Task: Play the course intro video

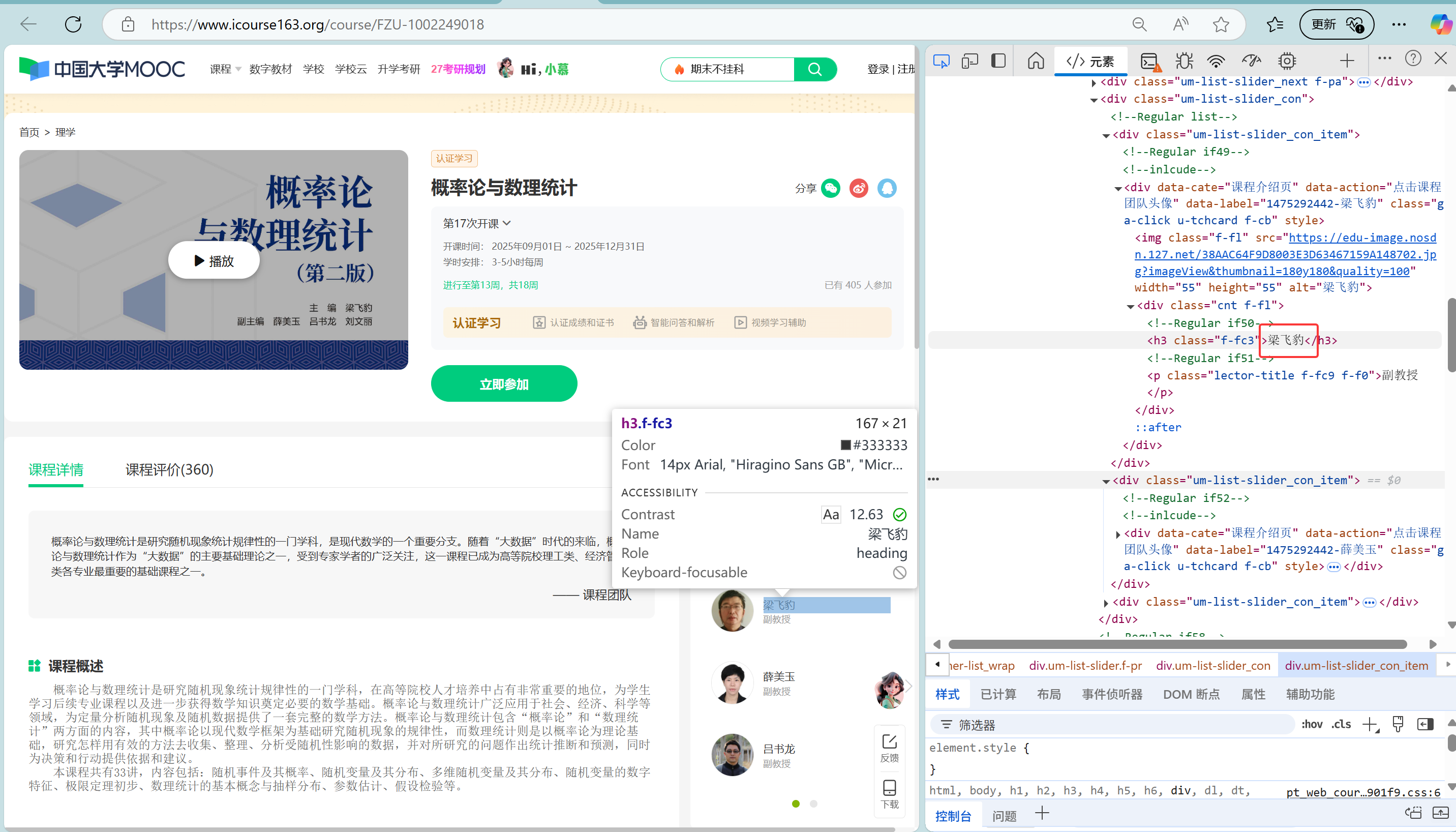Action: (214, 260)
